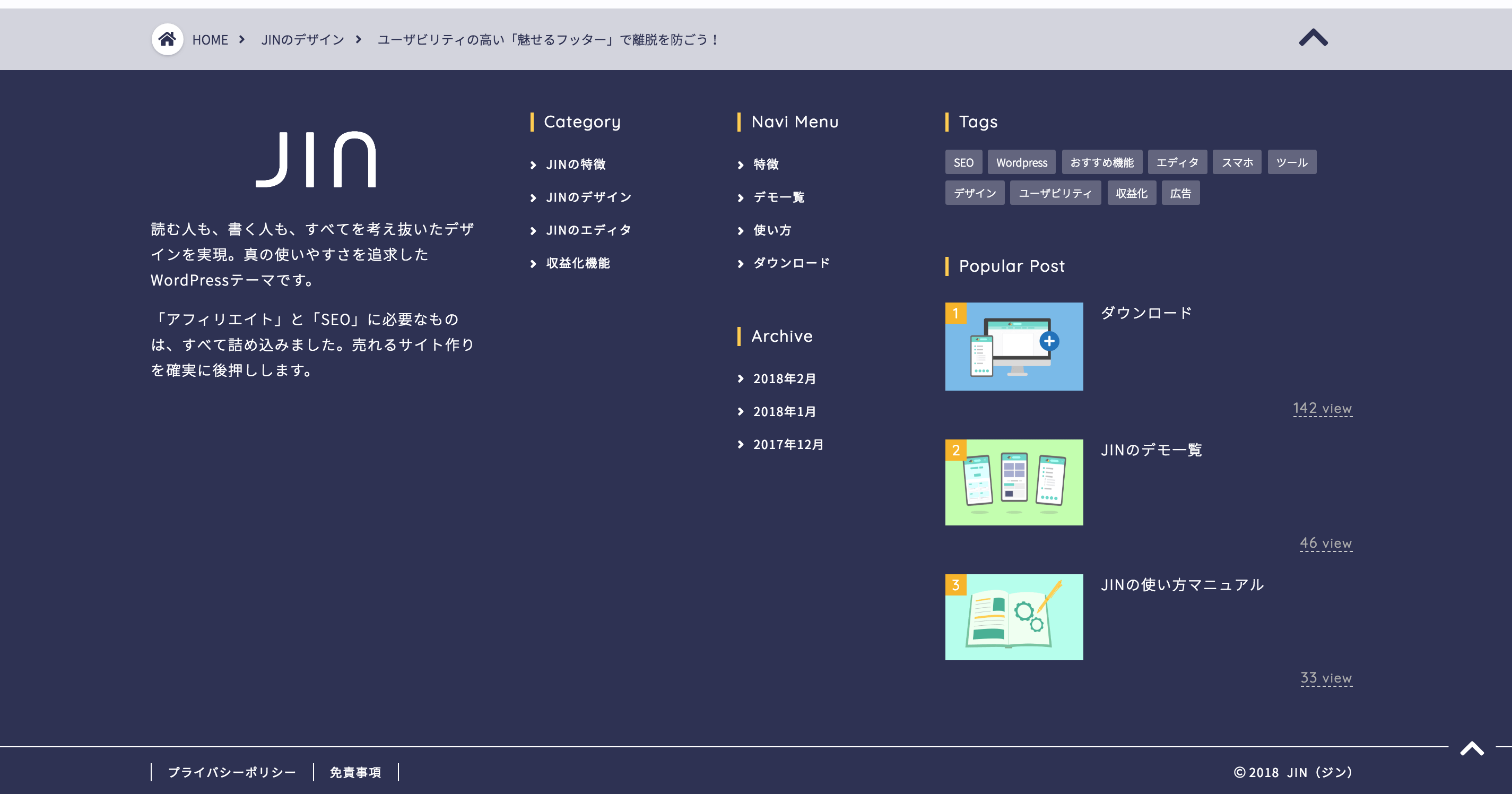Click the Tags heading
The height and width of the screenshot is (794, 1512).
978,122
